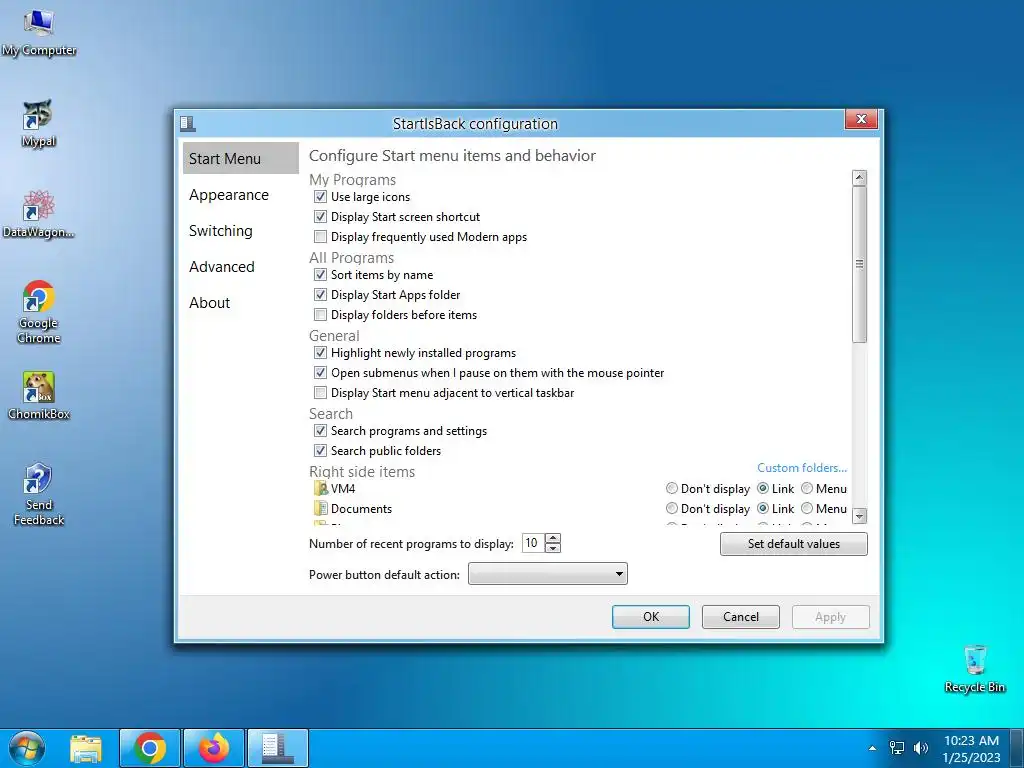
Task: Click the recent programs number field
Action: pos(534,543)
